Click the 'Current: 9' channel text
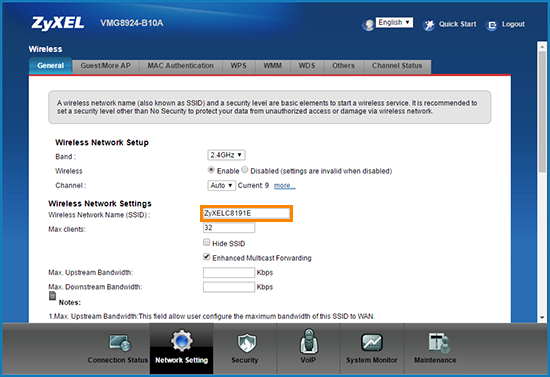 253,185
